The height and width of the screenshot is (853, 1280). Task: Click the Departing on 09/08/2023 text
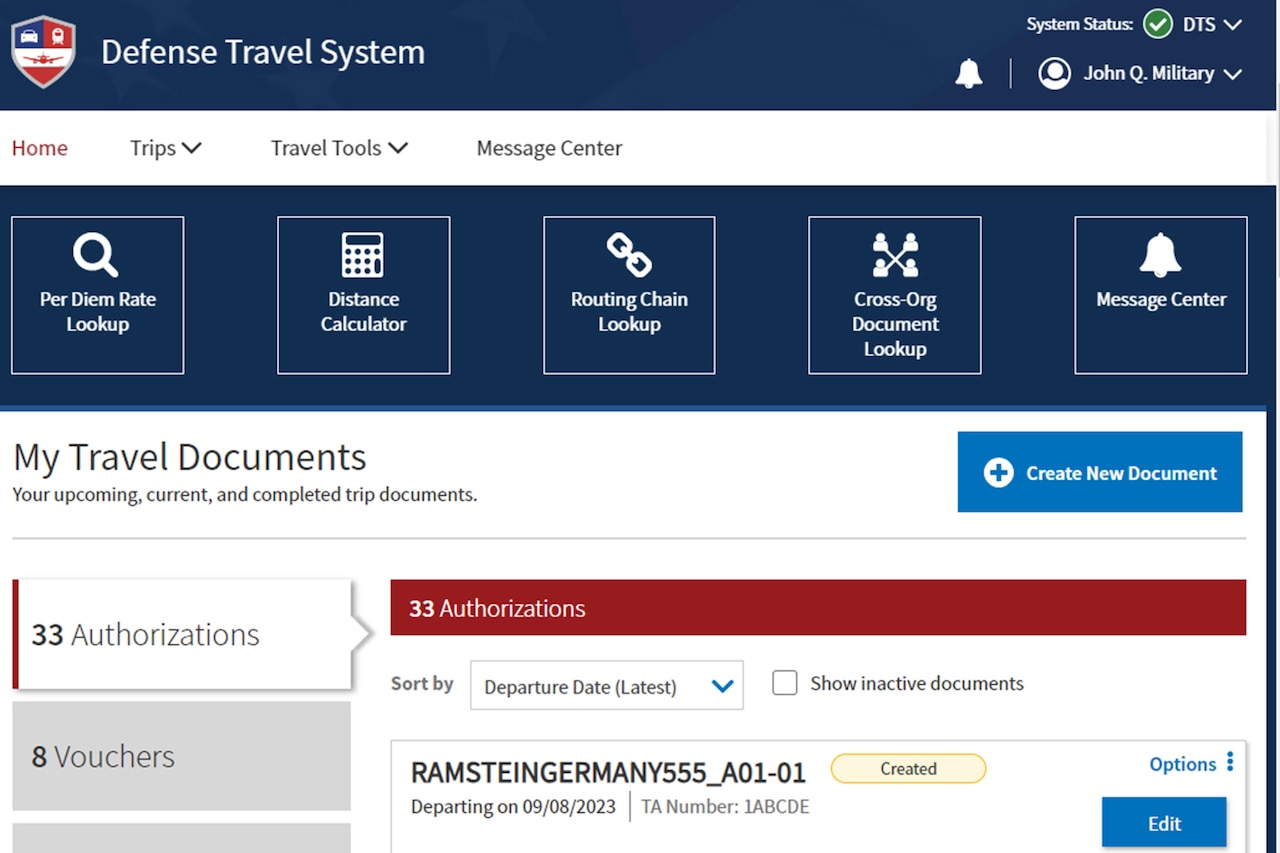click(513, 806)
